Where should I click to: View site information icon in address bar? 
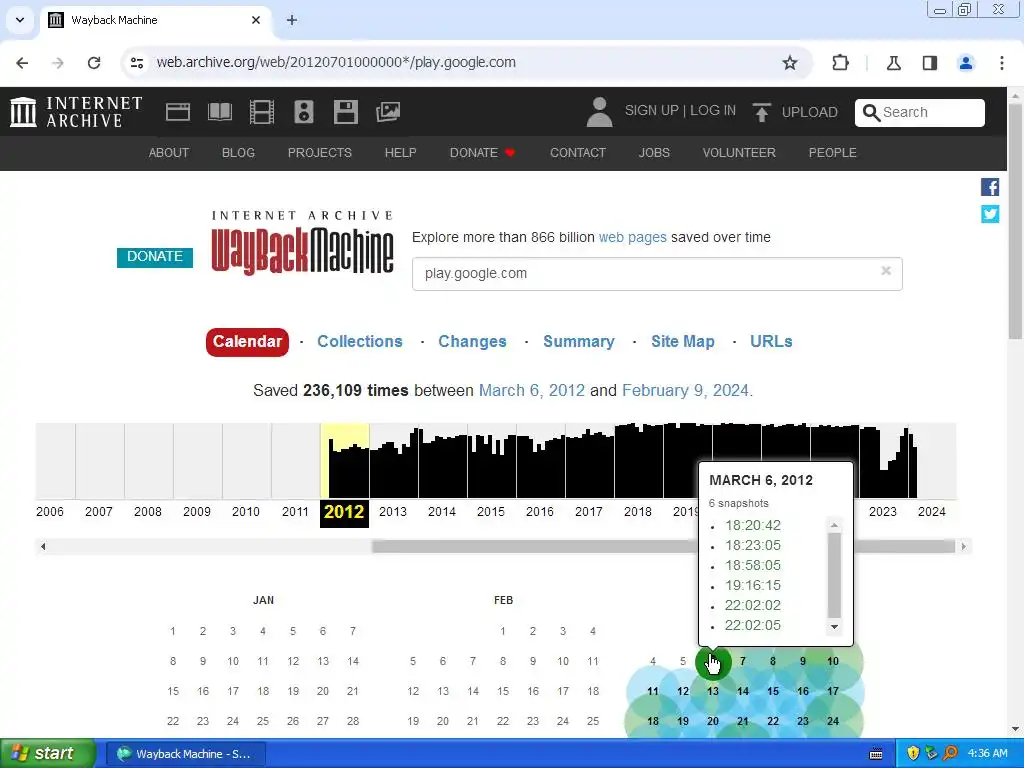pyautogui.click(x=136, y=63)
